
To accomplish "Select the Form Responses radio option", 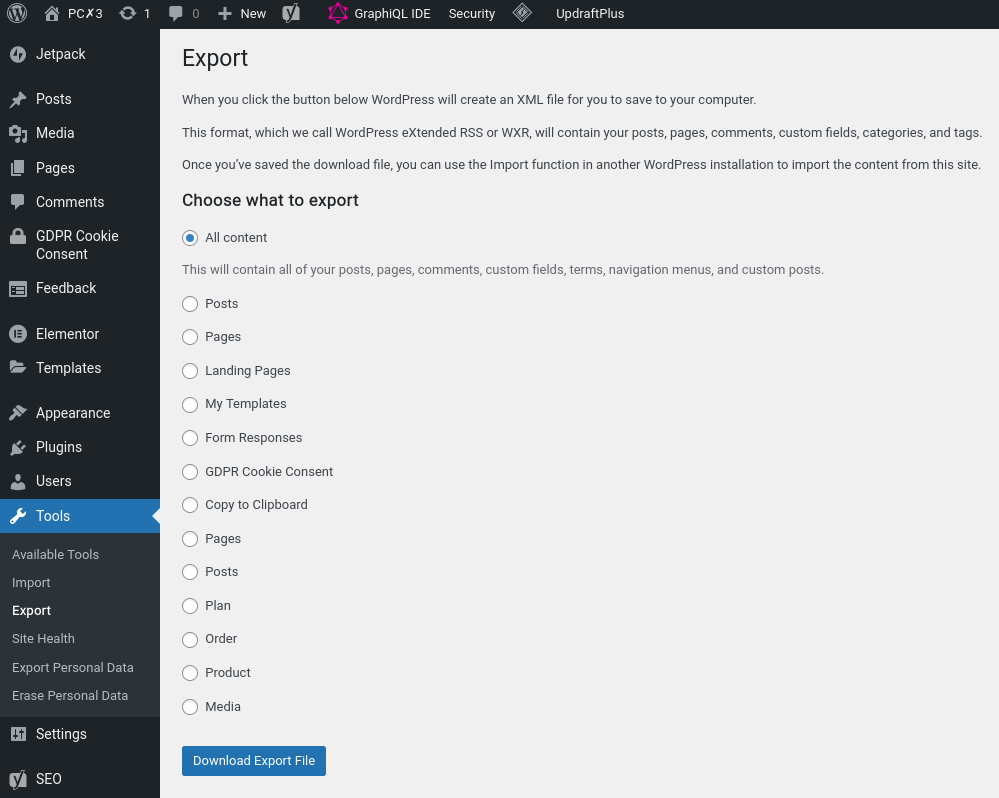I will click(190, 438).
